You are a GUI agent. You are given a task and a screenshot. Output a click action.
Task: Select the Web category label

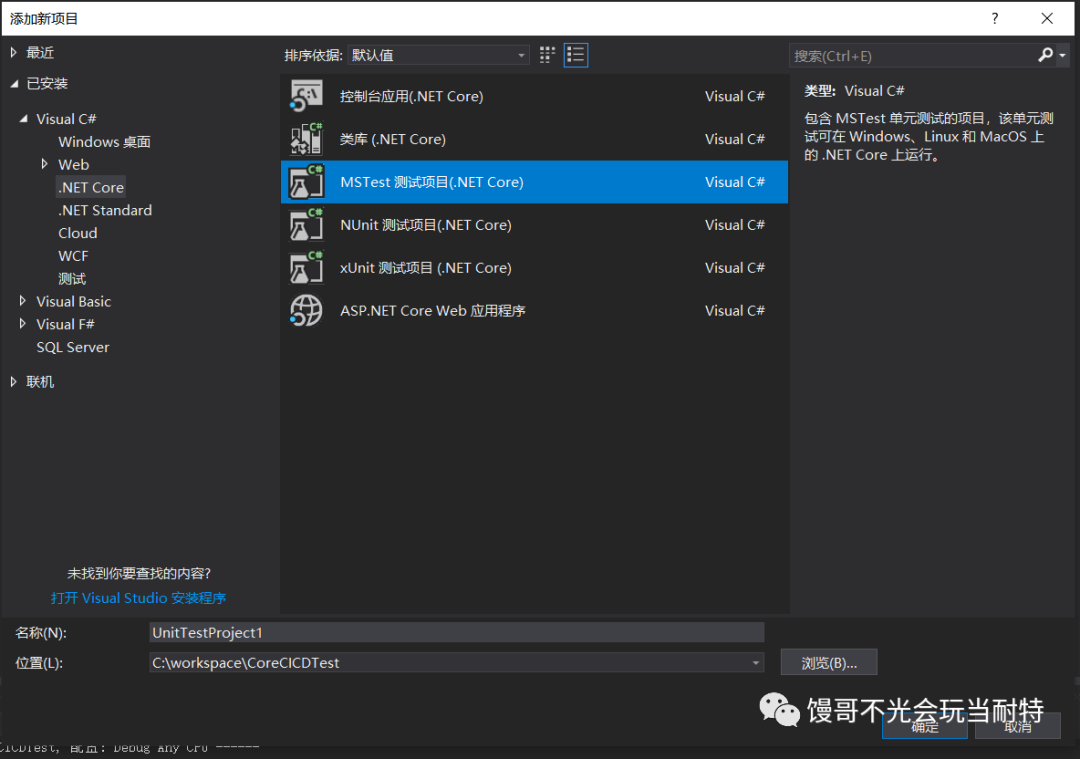pos(74,165)
